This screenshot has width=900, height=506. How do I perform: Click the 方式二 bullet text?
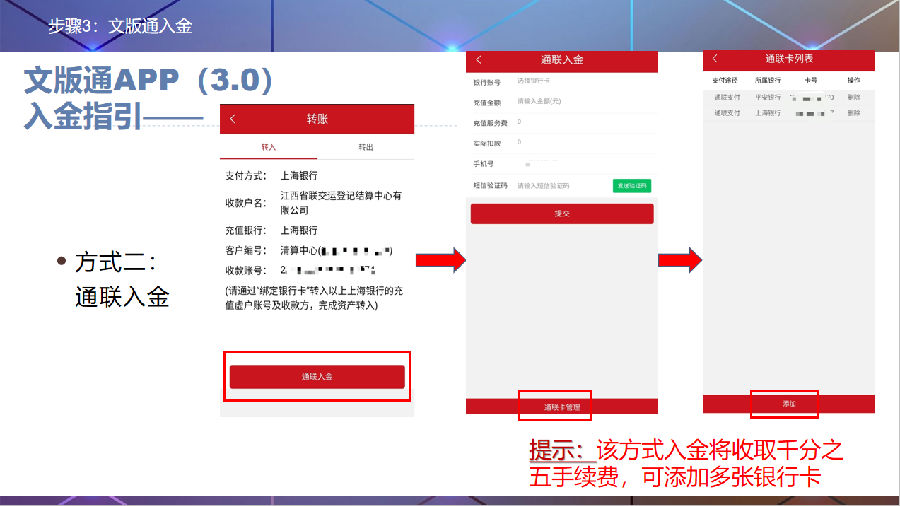coord(115,263)
